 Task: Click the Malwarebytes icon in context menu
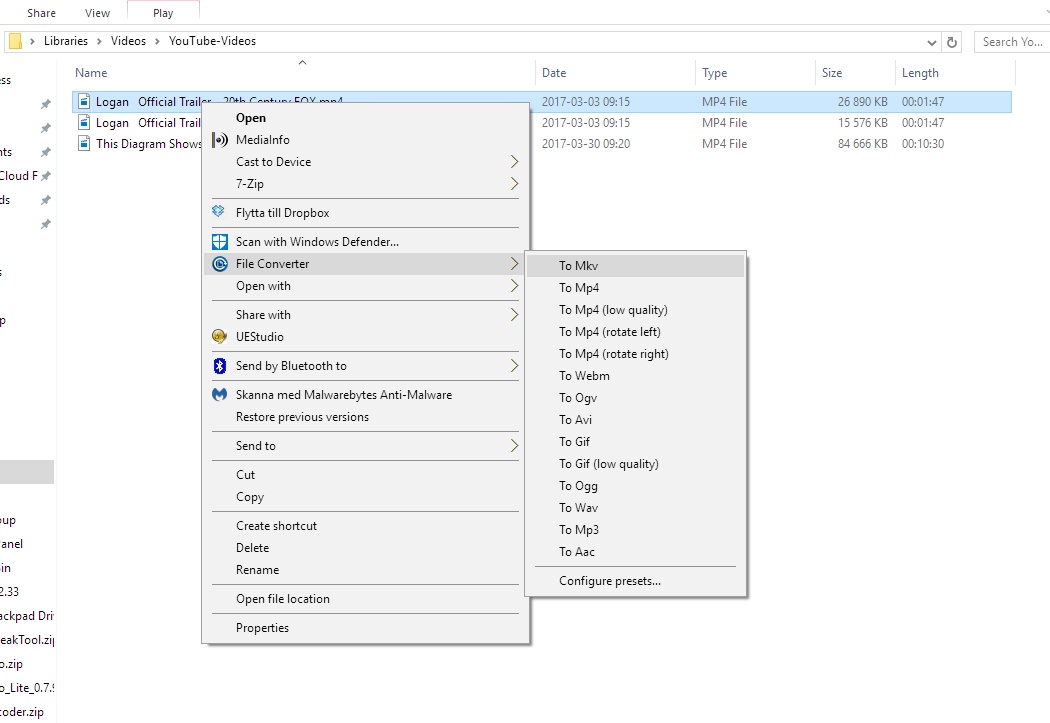coord(220,395)
